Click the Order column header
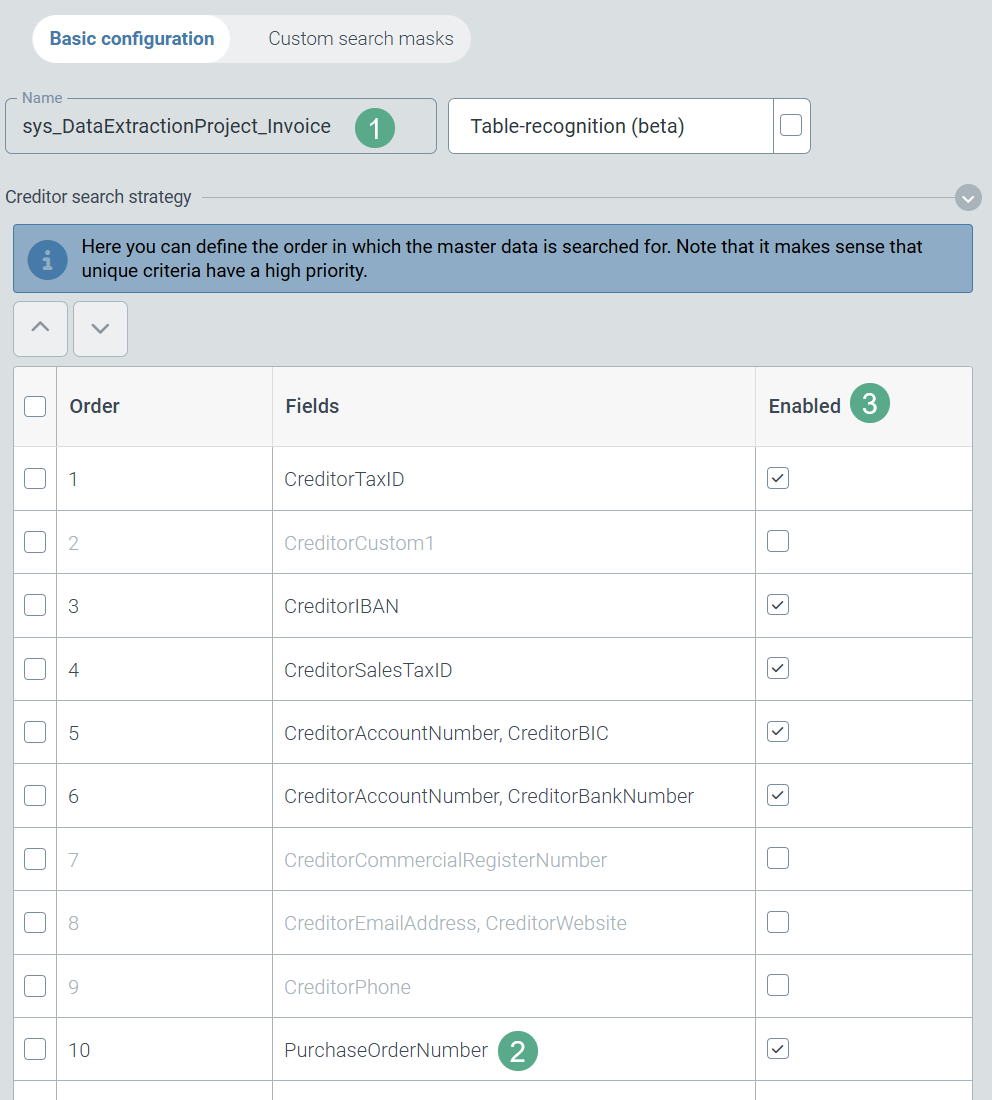 (x=95, y=406)
